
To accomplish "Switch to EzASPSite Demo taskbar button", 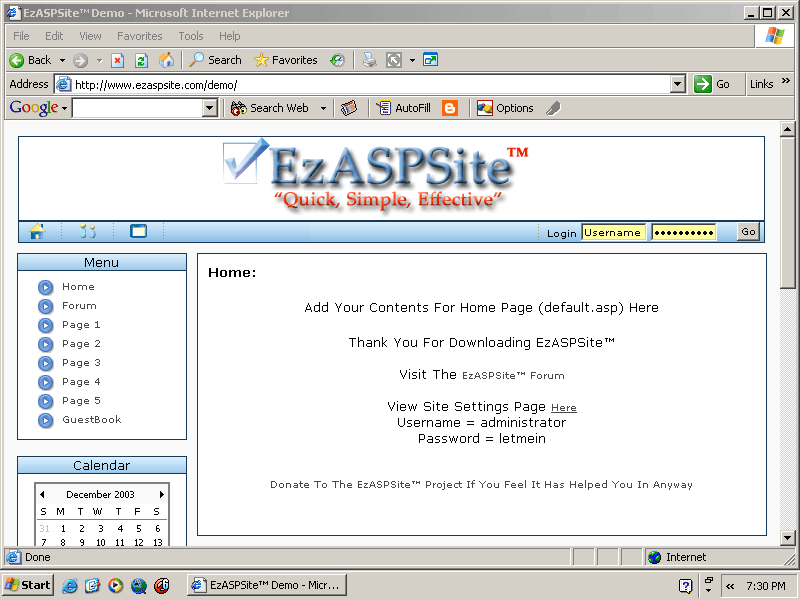I will click(267, 585).
